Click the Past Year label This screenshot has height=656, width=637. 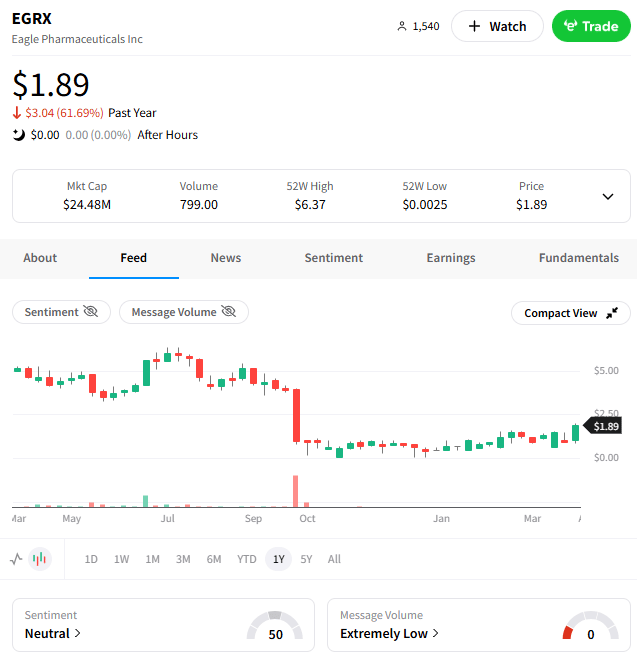coord(132,113)
